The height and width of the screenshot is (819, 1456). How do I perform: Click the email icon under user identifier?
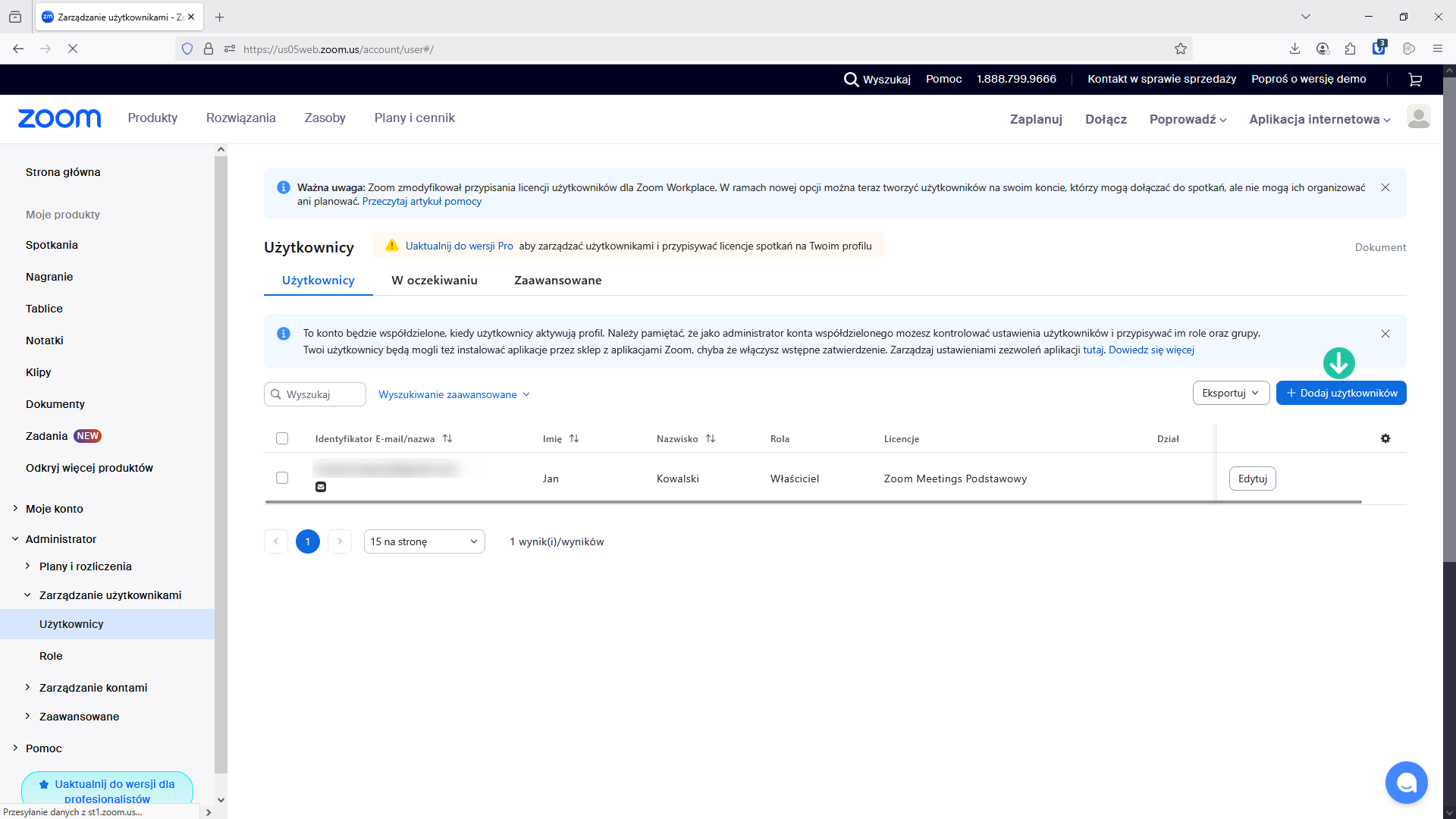coord(321,487)
